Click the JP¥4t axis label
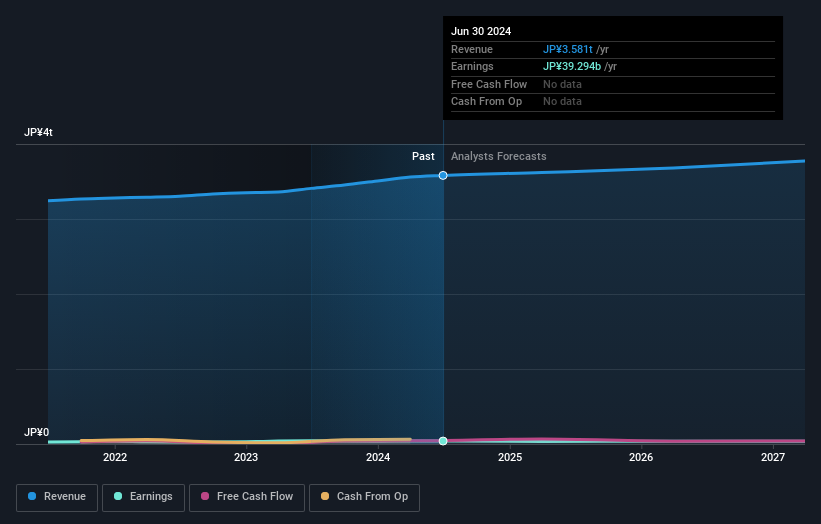This screenshot has height=524, width=821. click(x=38, y=132)
